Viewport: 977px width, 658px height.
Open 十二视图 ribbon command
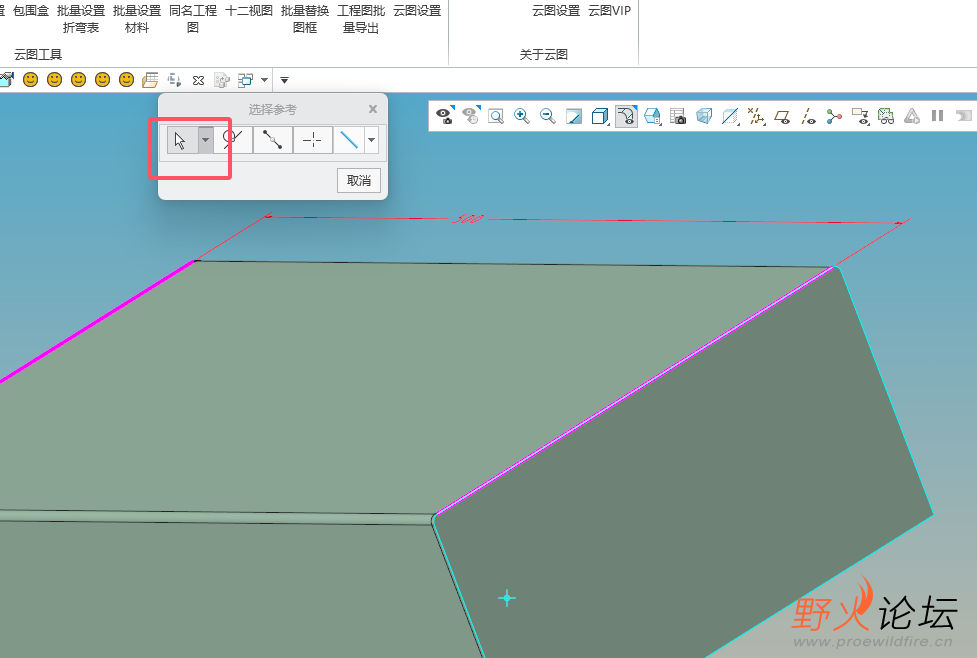point(249,11)
